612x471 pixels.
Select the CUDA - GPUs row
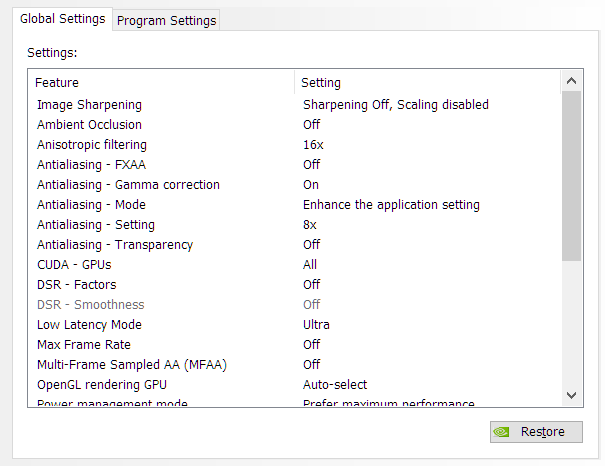point(73,264)
